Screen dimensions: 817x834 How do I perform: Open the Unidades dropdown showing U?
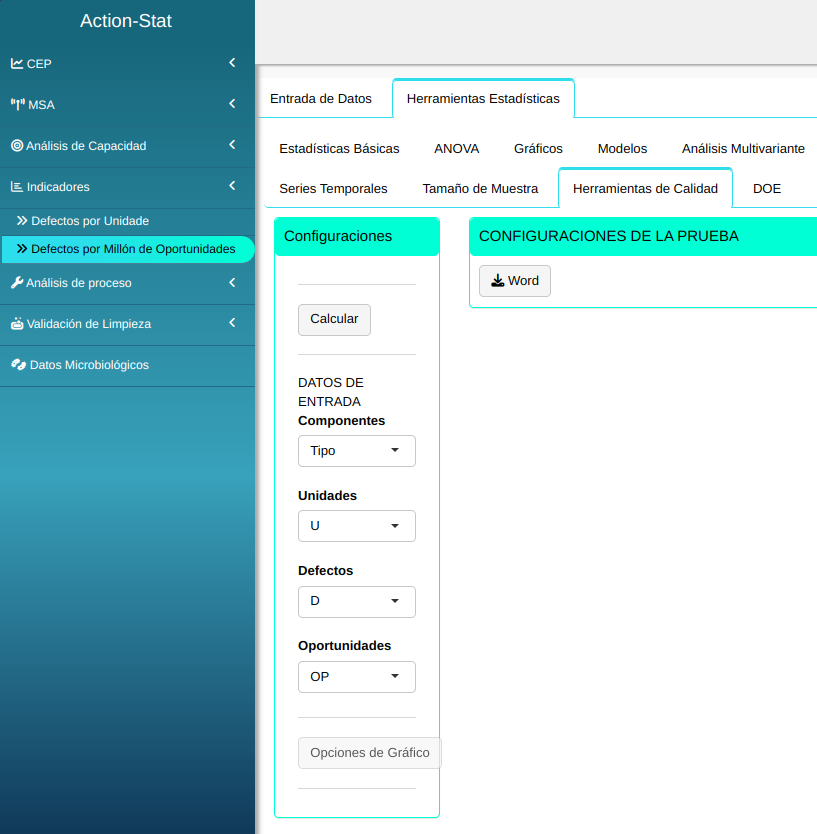click(x=356, y=526)
